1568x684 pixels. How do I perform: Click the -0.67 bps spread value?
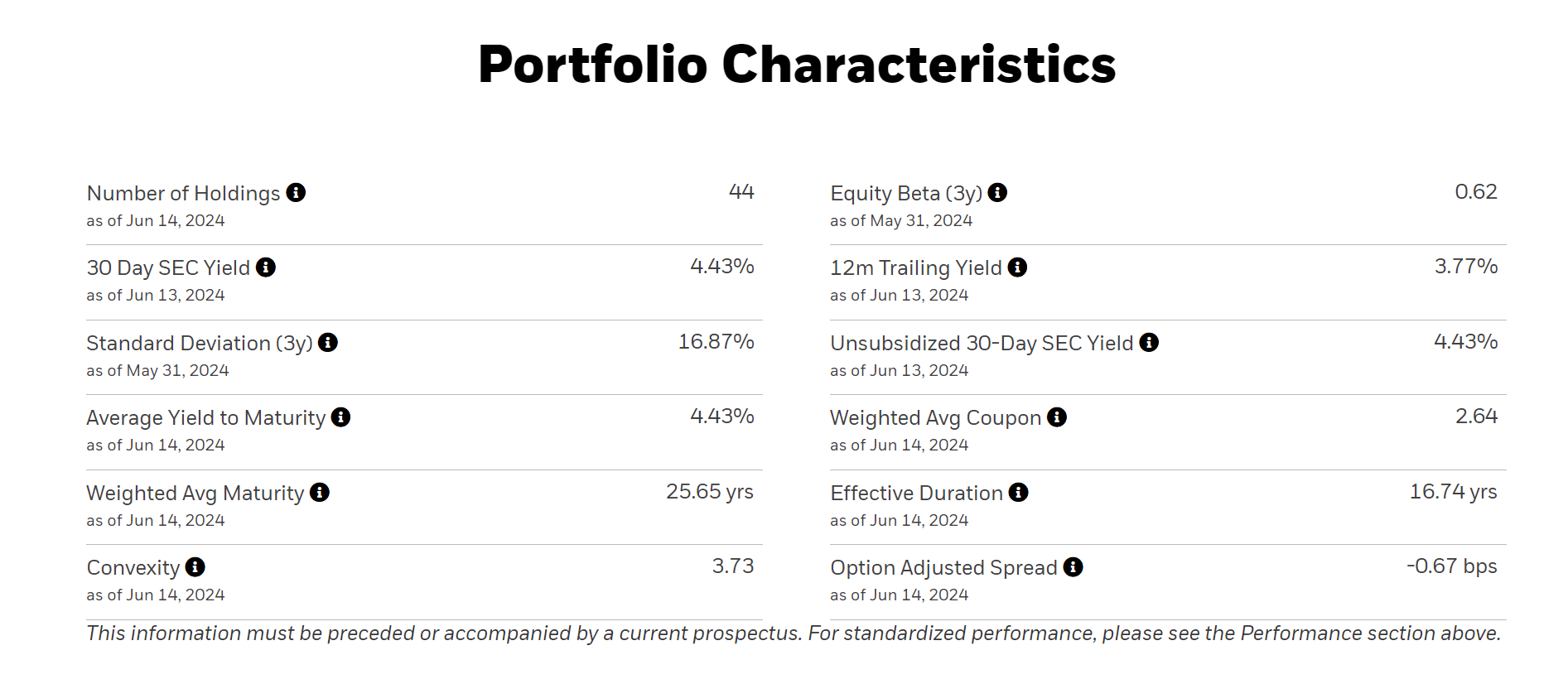[1451, 566]
